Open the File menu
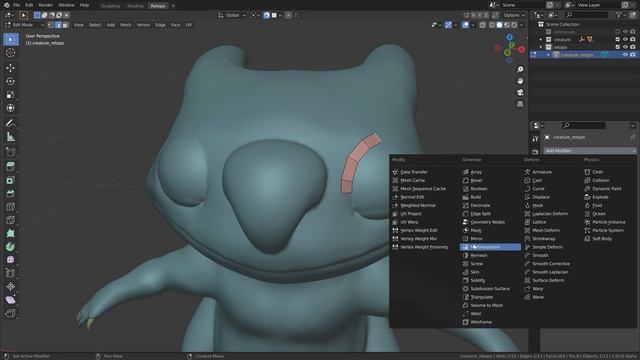Screen dimensions: 640x360 (x=16, y=5)
